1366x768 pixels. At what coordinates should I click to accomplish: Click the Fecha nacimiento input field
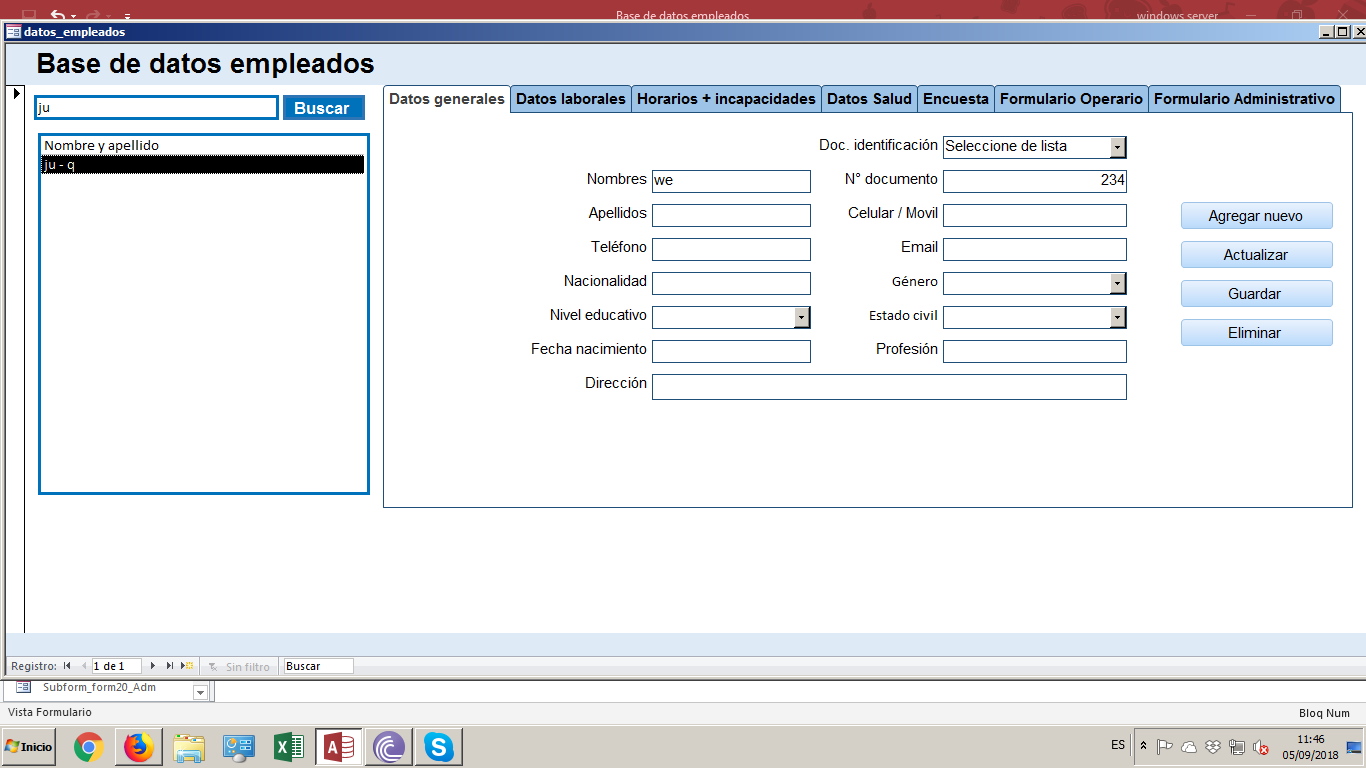pyautogui.click(x=731, y=351)
